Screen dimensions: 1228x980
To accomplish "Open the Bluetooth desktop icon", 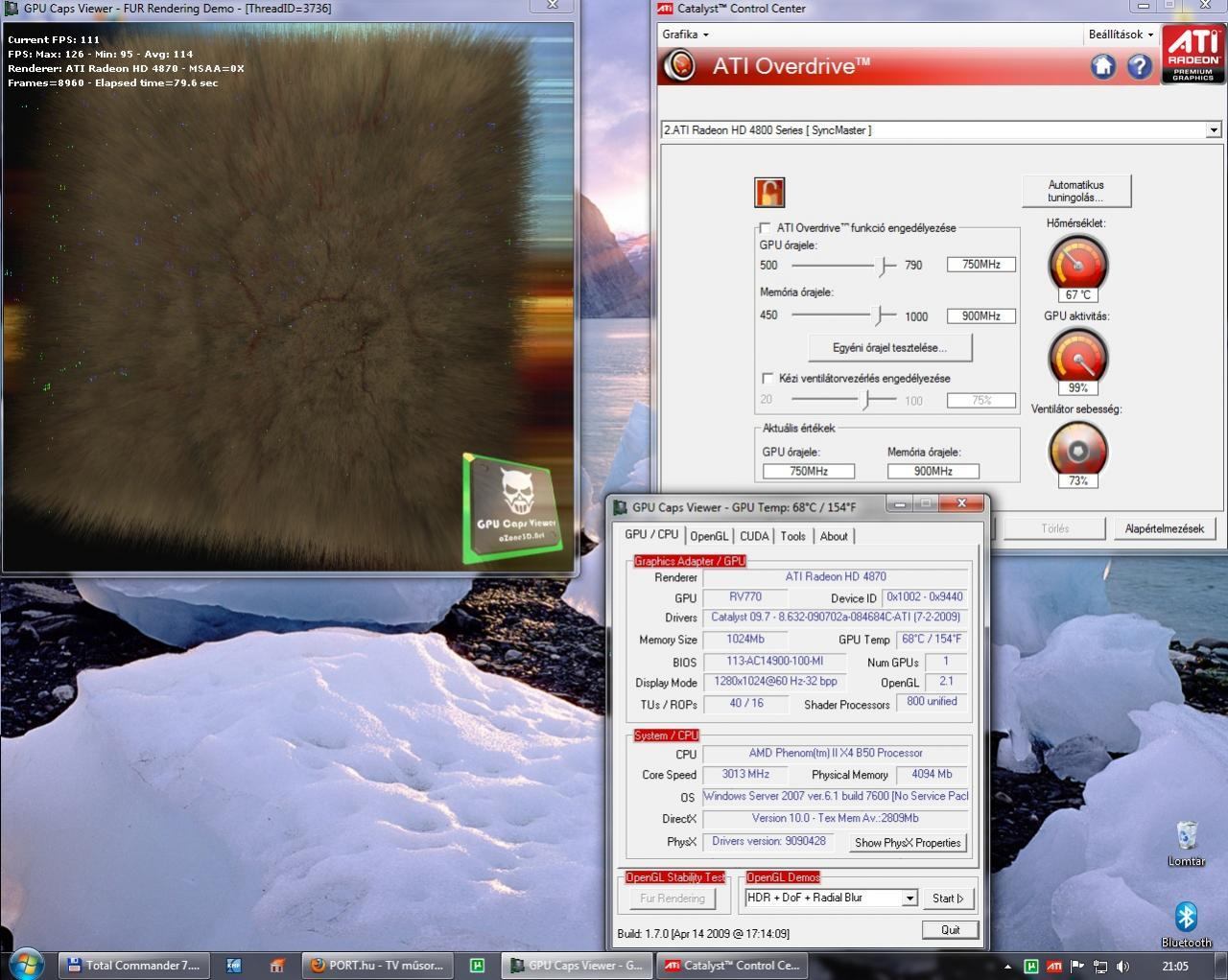I will click(1186, 924).
